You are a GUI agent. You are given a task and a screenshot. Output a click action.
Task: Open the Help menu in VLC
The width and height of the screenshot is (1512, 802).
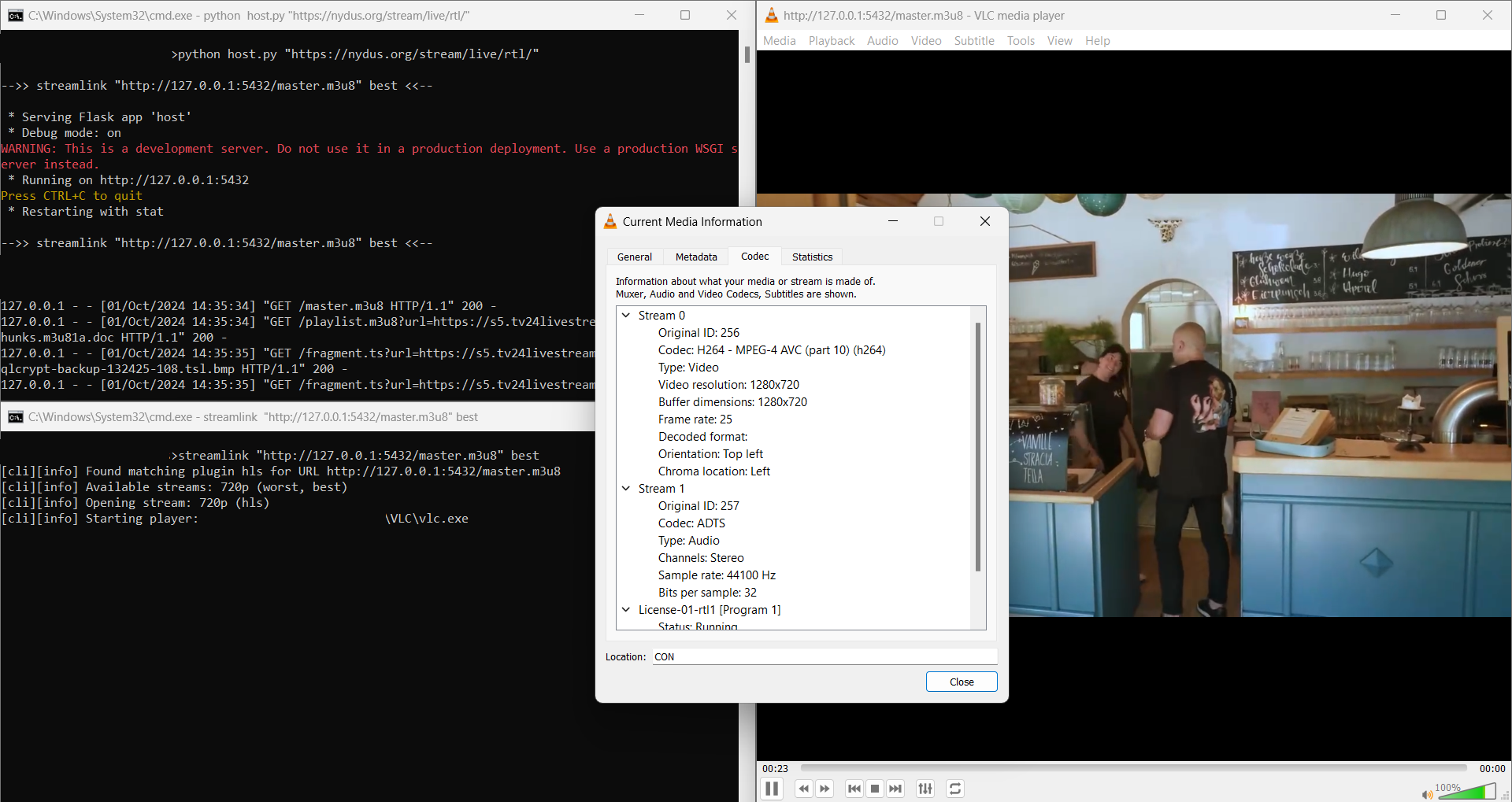[x=1098, y=41]
